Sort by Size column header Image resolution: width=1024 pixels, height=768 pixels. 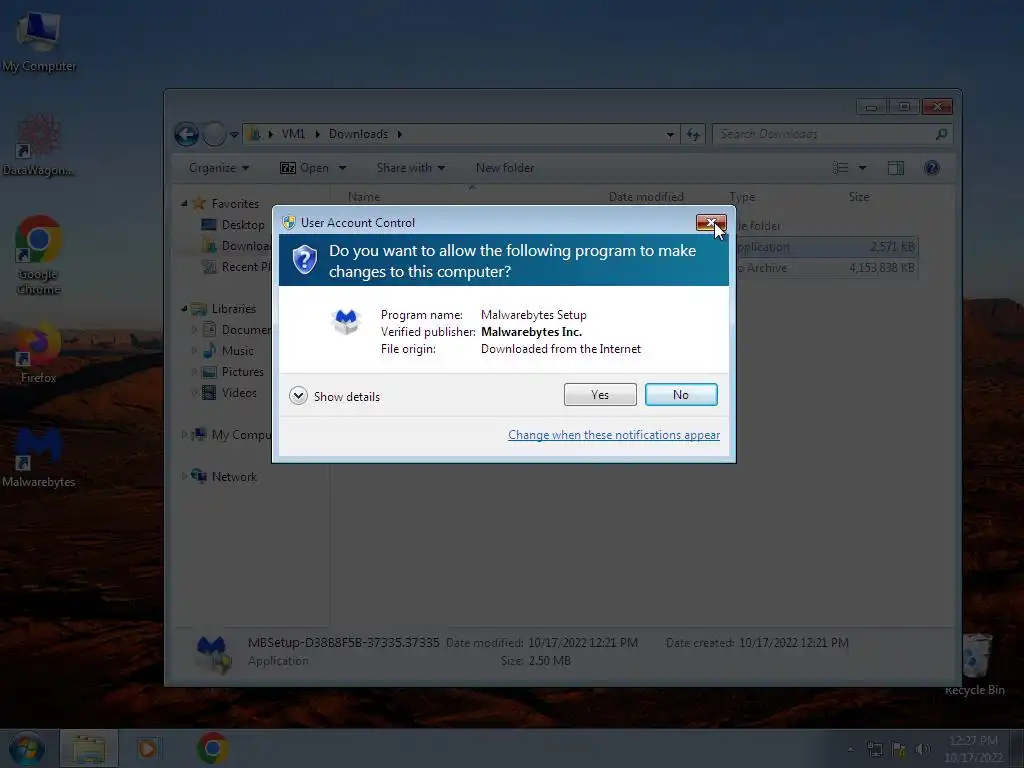coord(859,197)
